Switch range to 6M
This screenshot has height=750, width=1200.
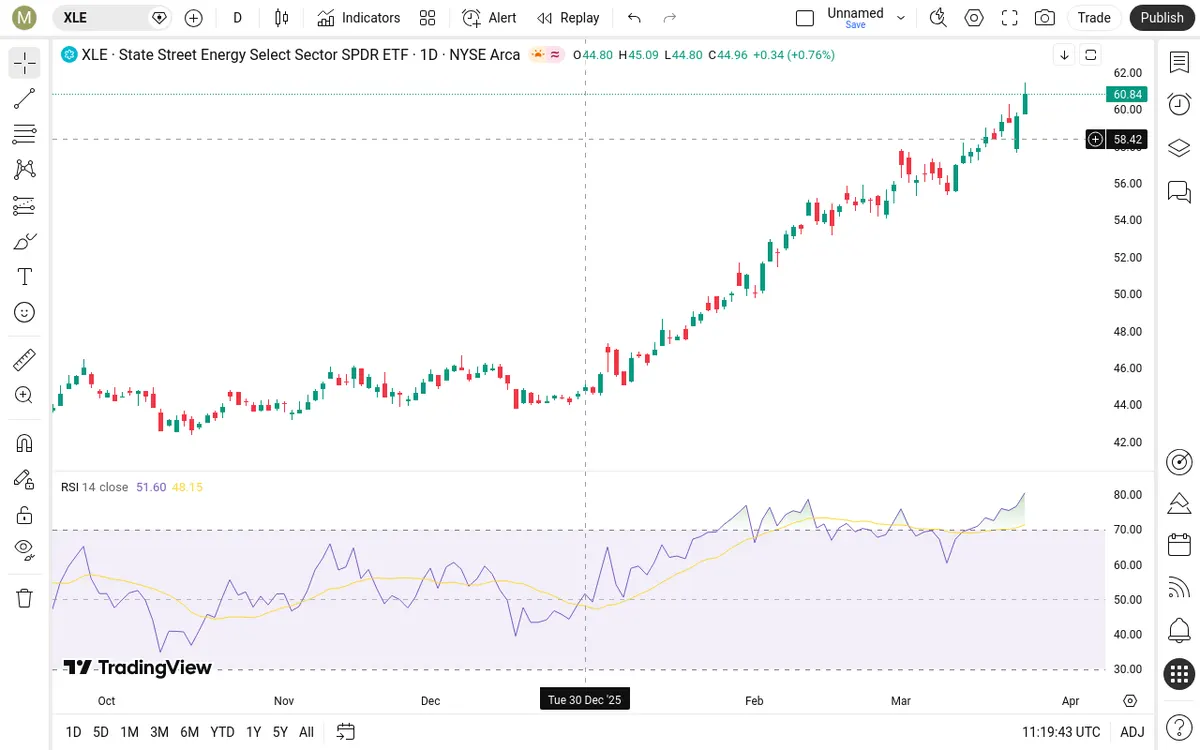189,732
